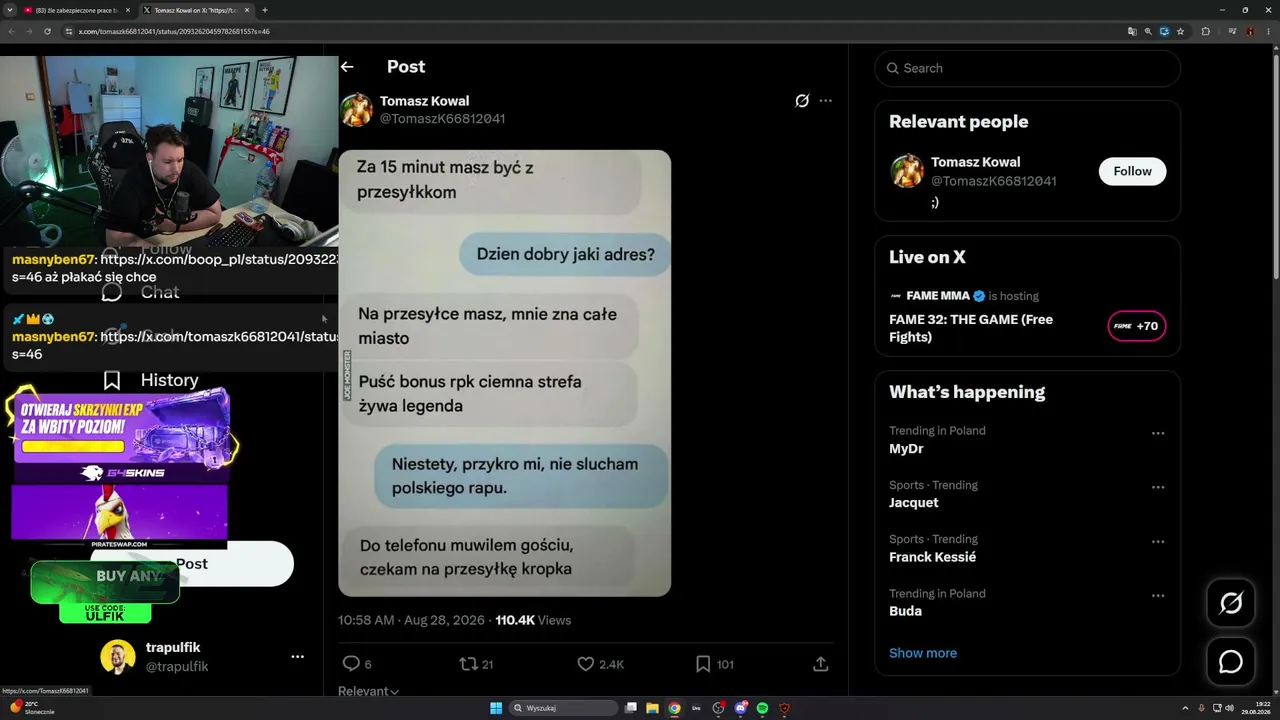
Task: Follow Tomasz Kowal in Relevant people
Action: (1132, 171)
